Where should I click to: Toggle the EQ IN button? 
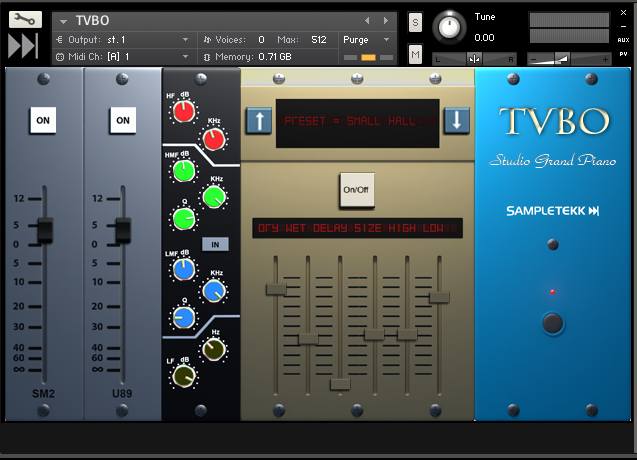[x=215, y=245]
